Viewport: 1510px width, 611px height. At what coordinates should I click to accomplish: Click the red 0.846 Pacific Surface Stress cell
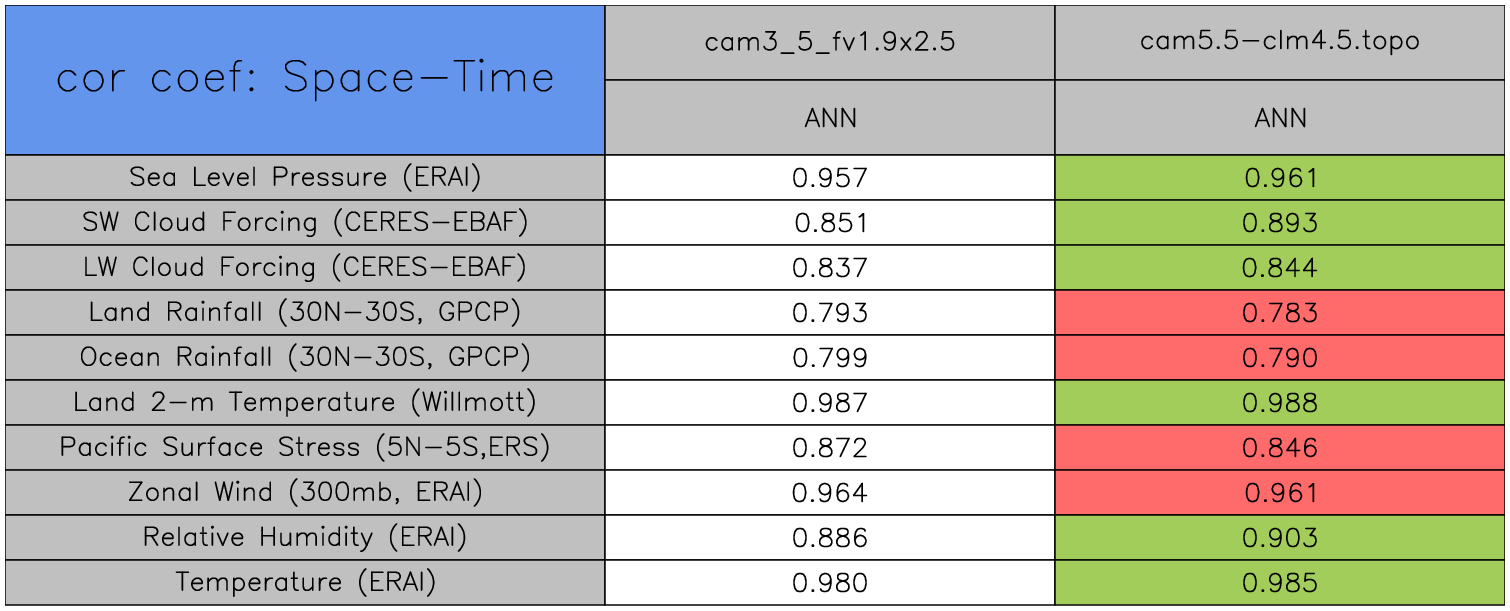coord(1280,447)
